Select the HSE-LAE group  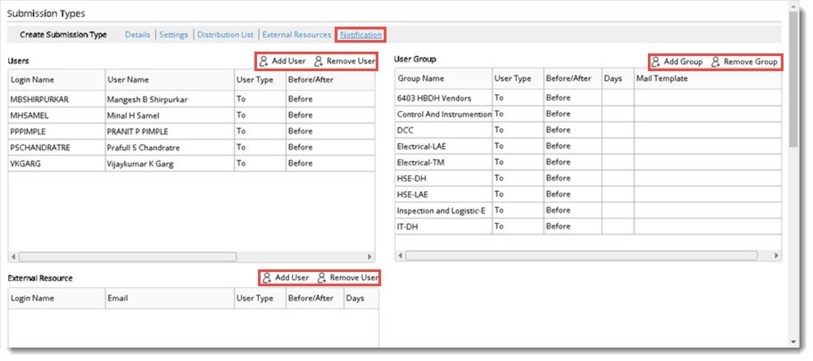[x=588, y=194]
